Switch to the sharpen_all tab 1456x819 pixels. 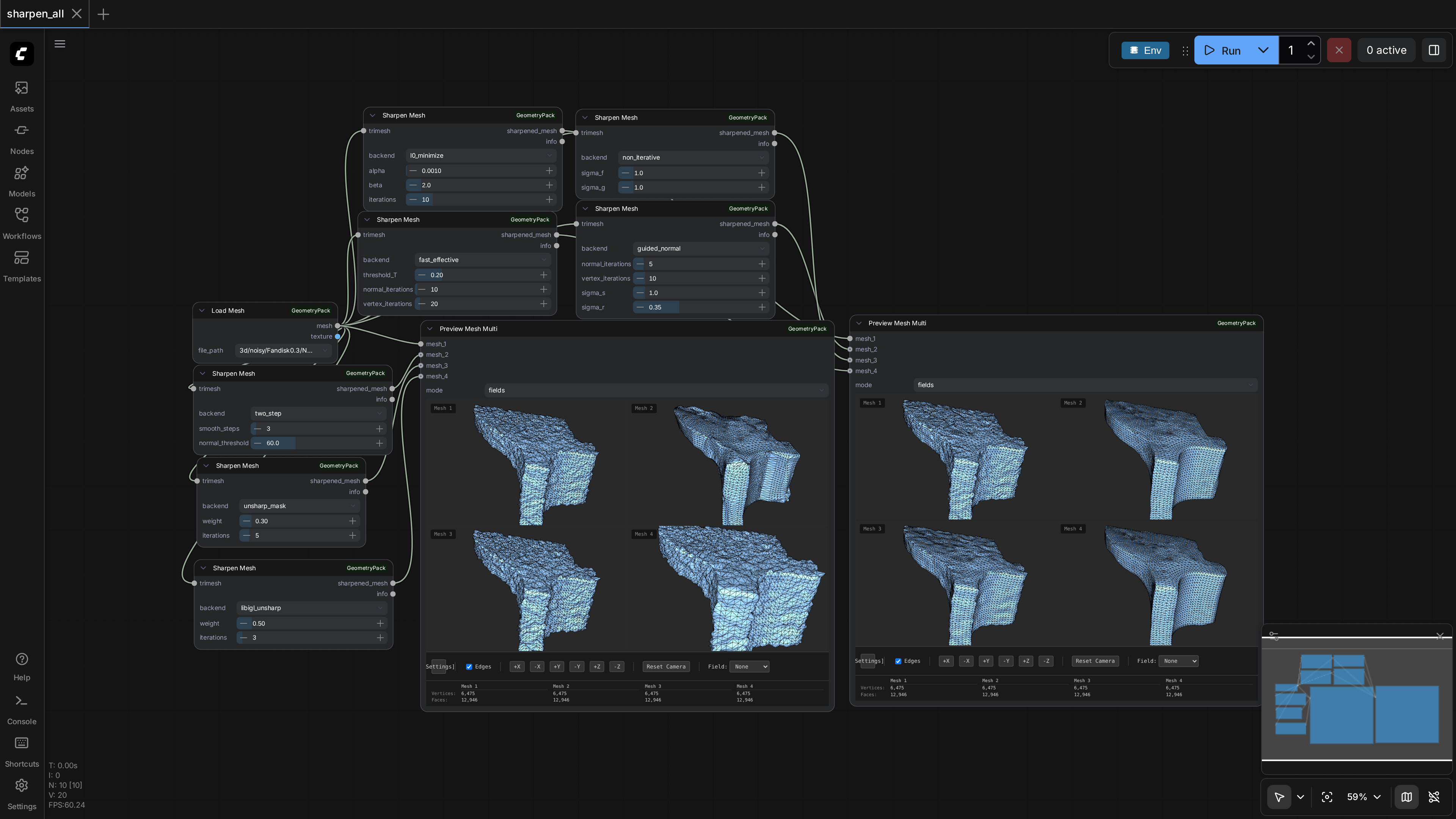(x=35, y=14)
